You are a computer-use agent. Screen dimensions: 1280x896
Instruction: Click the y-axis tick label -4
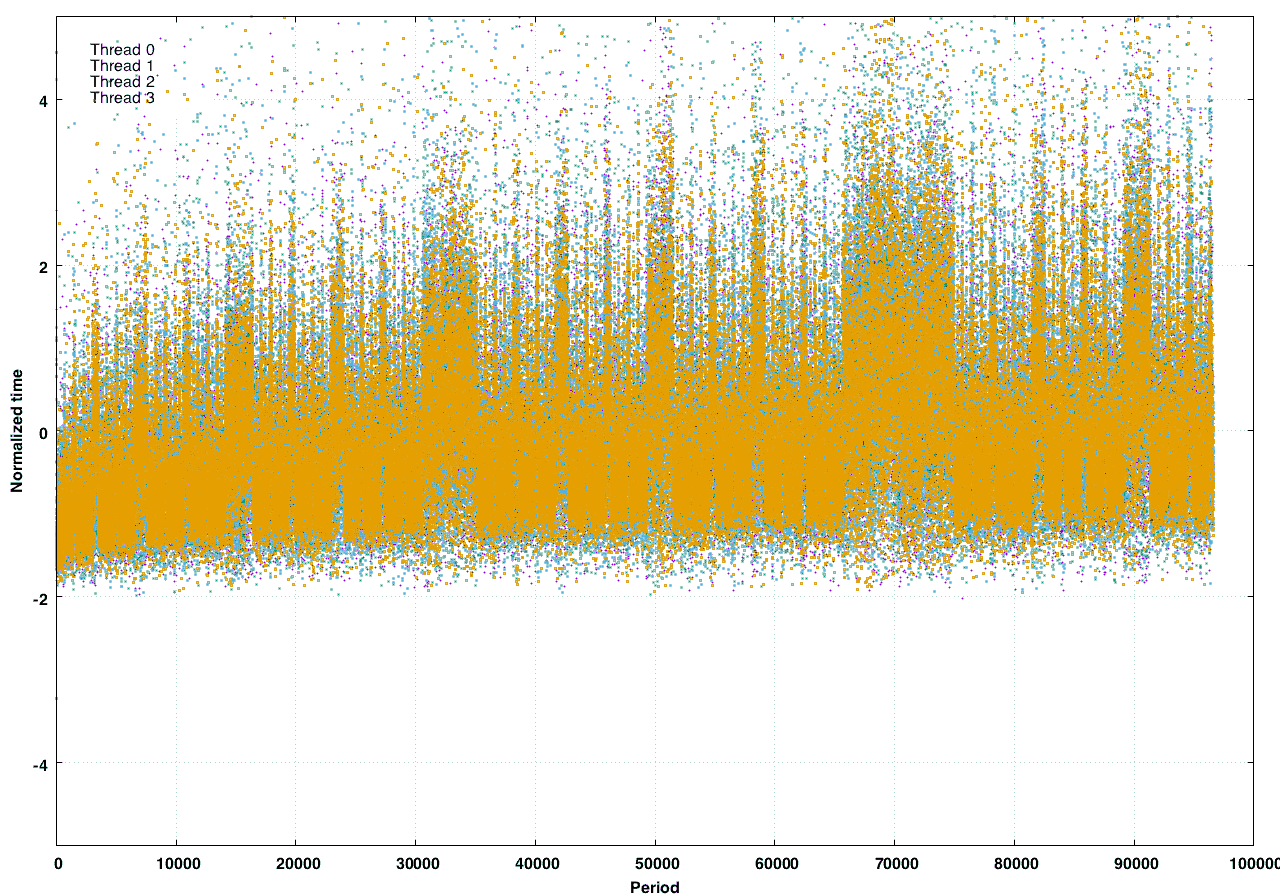pos(40,764)
